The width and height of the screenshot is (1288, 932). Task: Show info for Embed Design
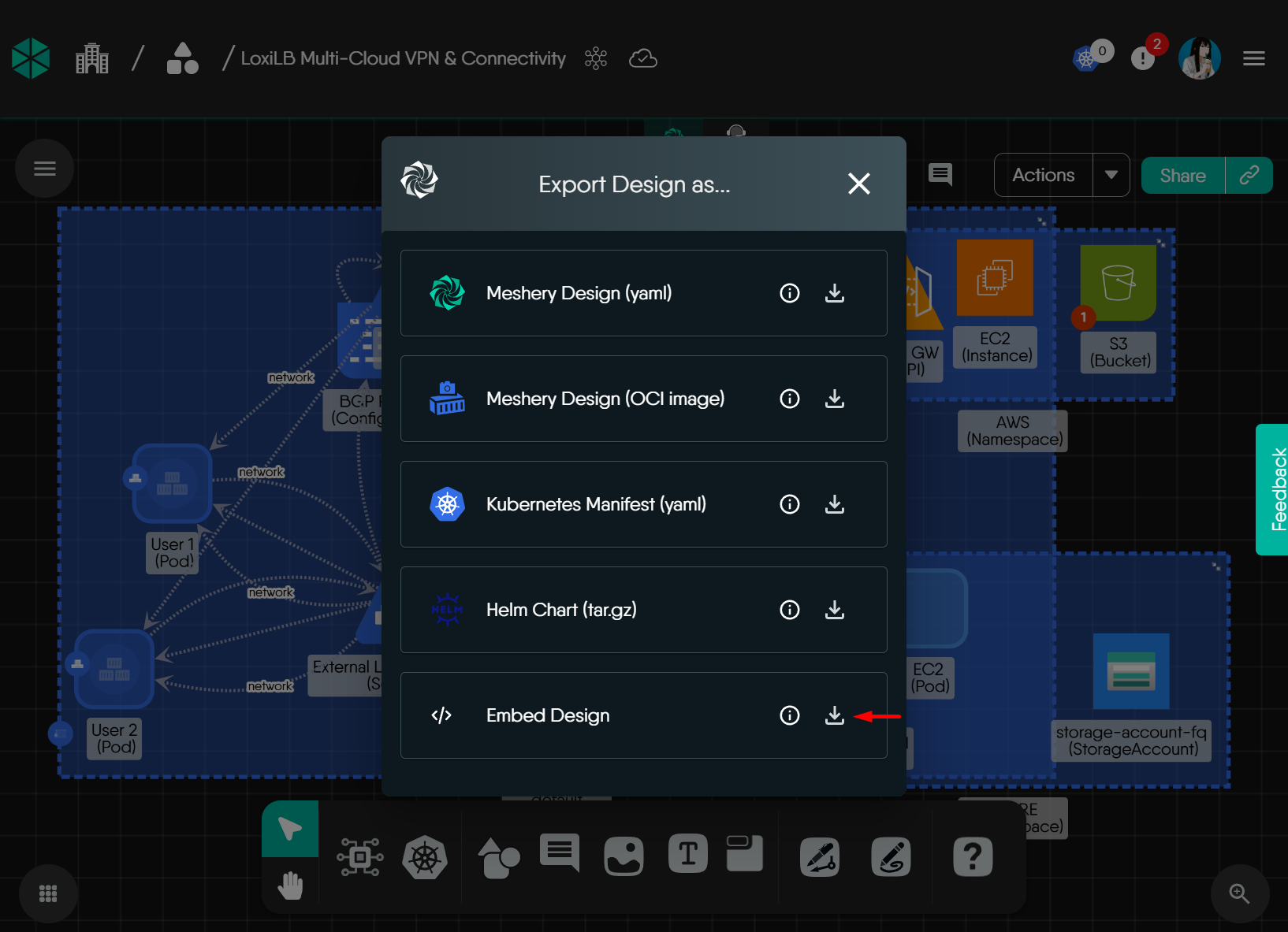click(790, 715)
